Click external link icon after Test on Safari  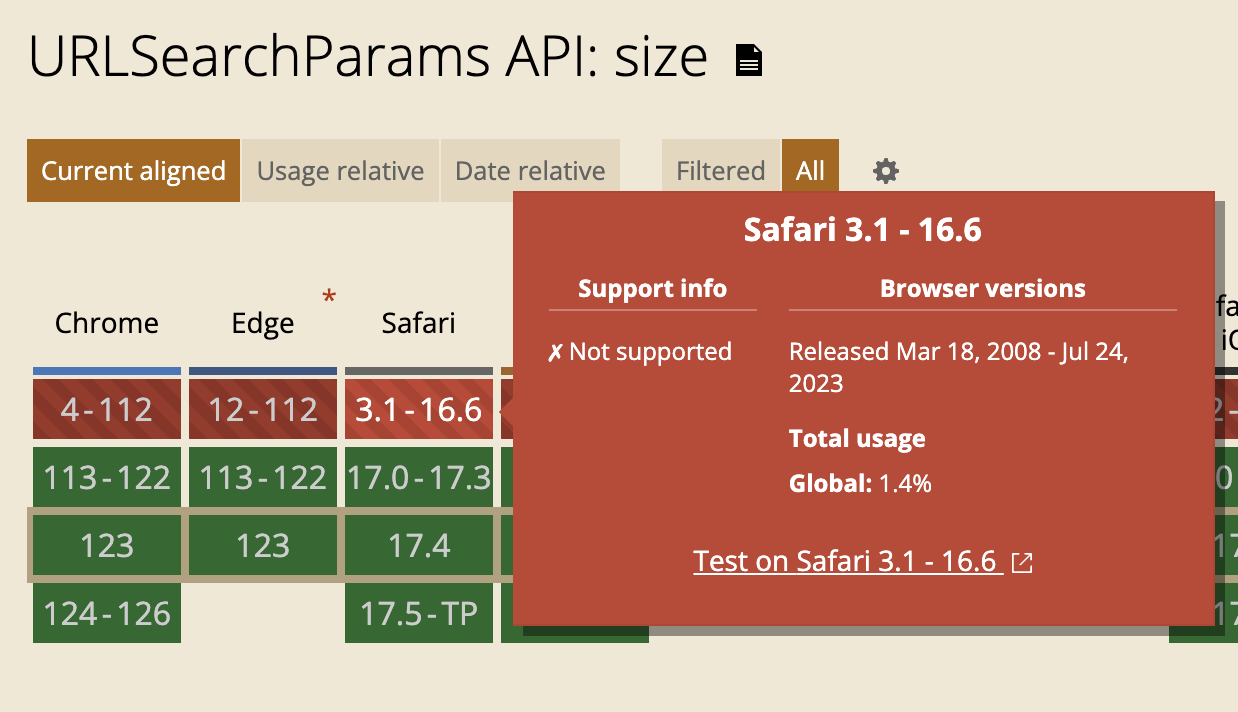coord(1022,563)
